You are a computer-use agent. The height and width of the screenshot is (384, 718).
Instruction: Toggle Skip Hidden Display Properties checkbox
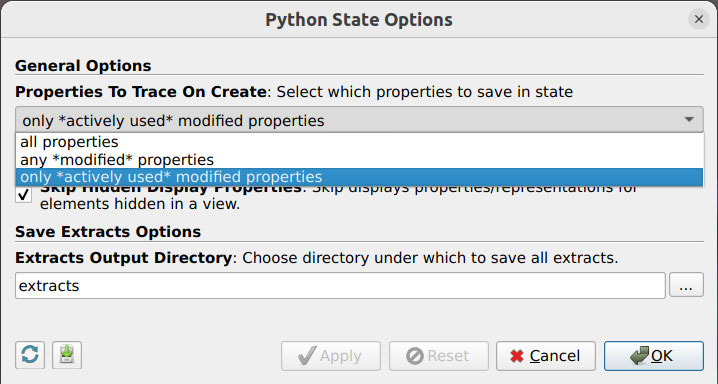pos(24,195)
